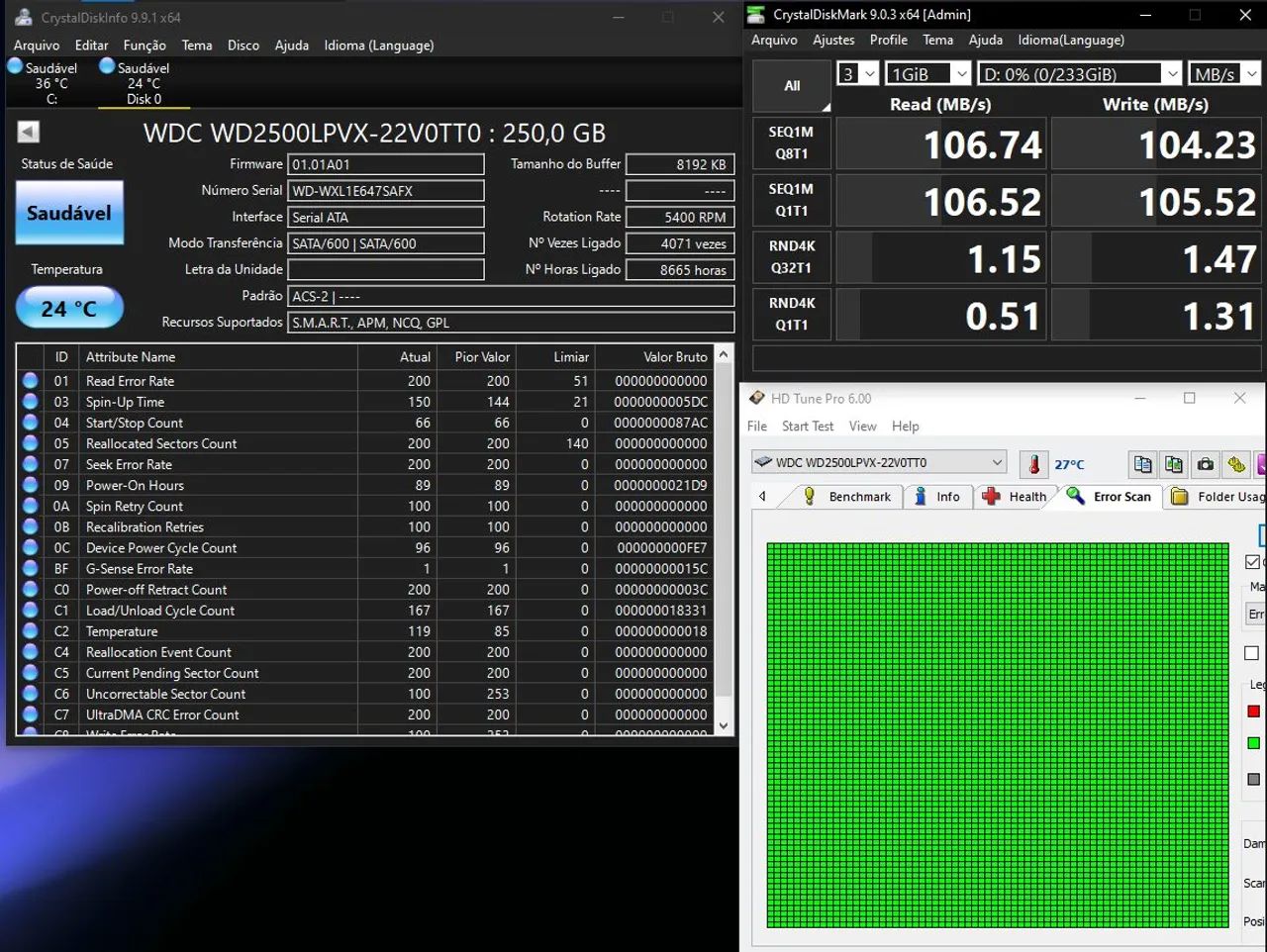
Task: Click the status orb for Recalibration Retries
Action: click(x=31, y=525)
